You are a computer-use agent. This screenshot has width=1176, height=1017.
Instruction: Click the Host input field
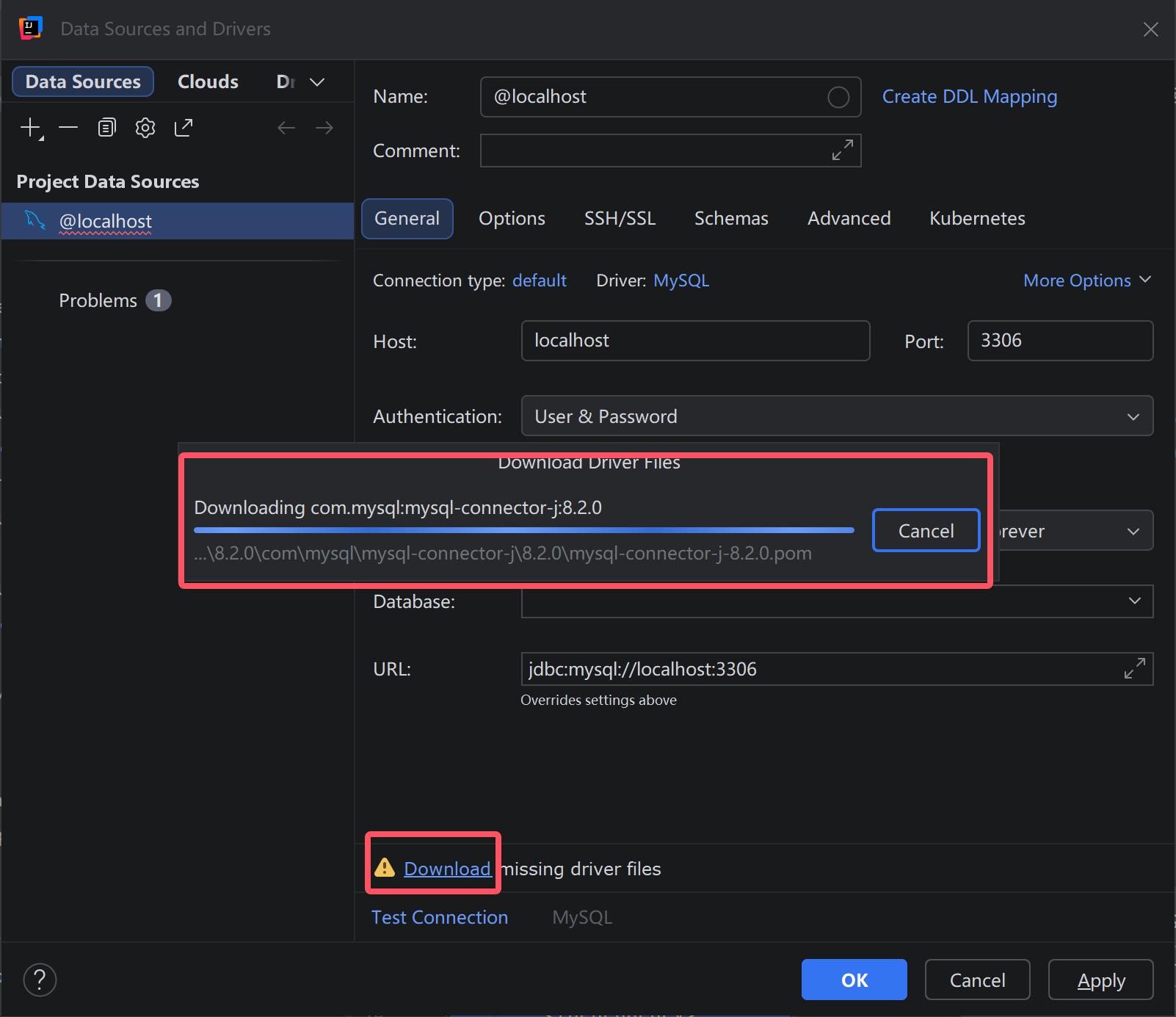694,341
